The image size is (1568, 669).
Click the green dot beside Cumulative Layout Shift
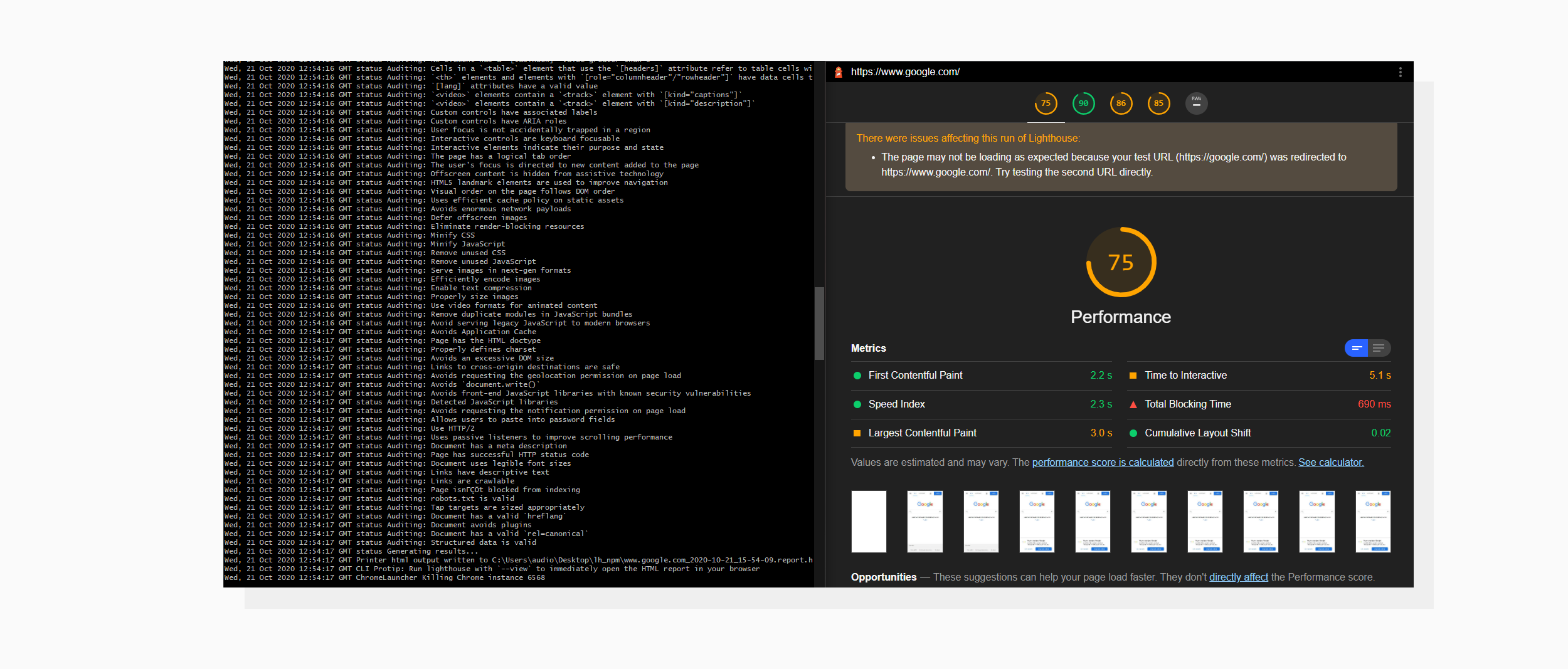tap(1133, 433)
